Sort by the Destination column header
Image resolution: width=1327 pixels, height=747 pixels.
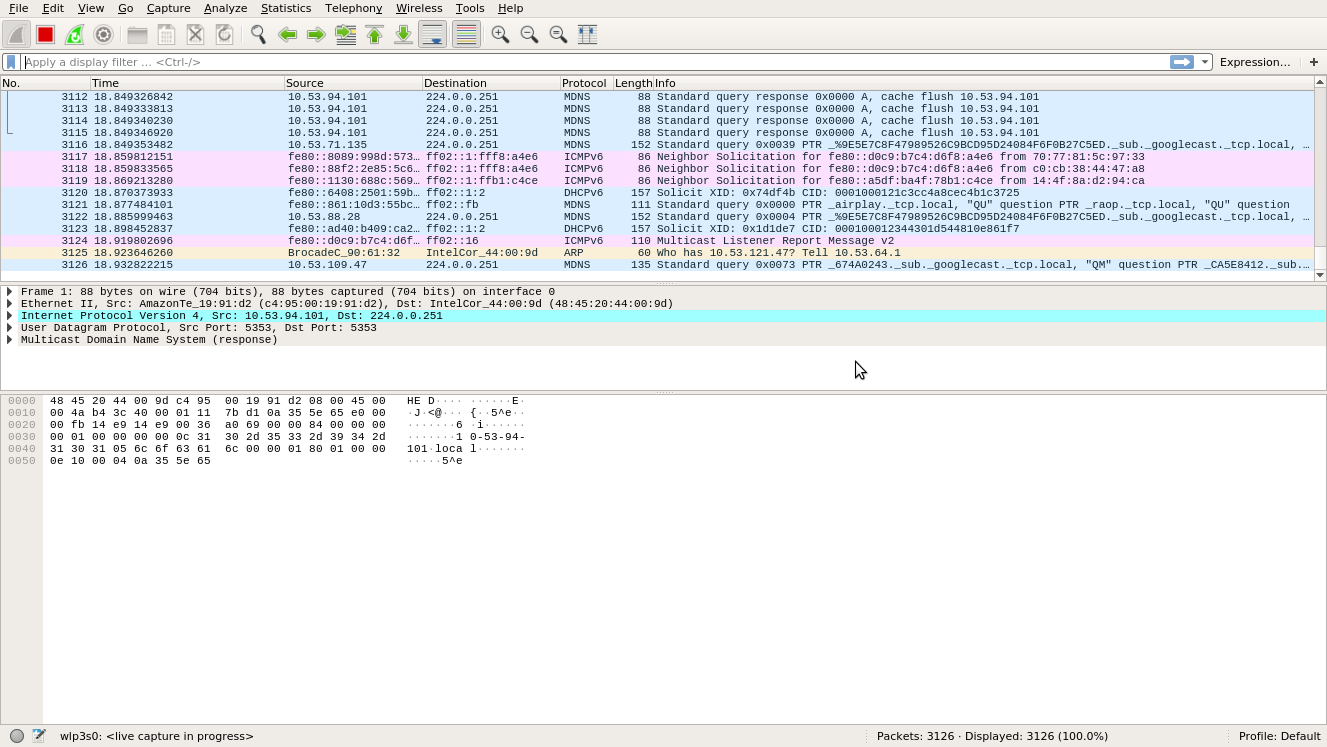click(x=491, y=83)
